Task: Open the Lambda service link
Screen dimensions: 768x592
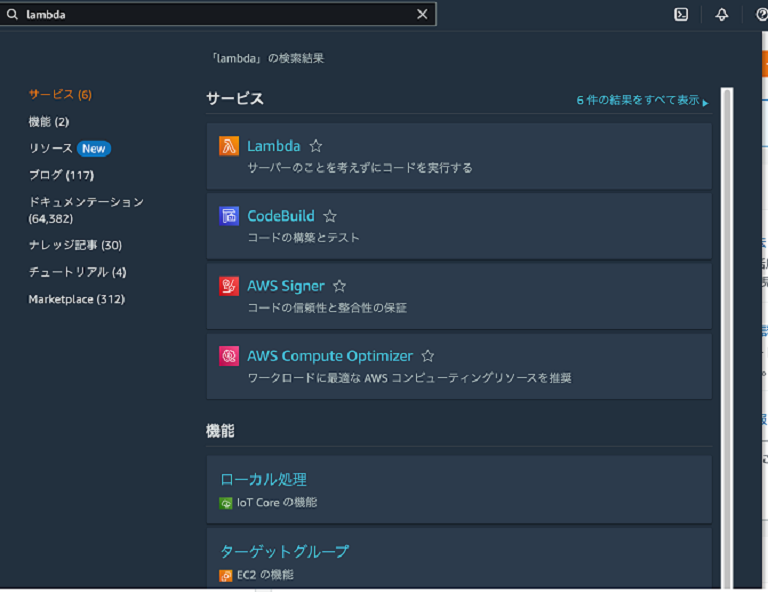Action: (273, 146)
